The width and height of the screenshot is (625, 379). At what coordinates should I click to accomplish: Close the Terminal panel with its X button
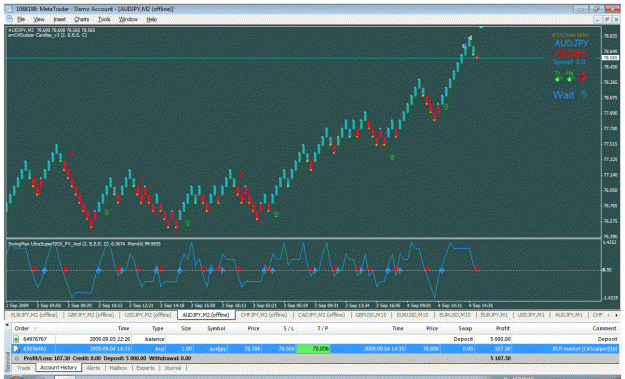tap(7, 325)
